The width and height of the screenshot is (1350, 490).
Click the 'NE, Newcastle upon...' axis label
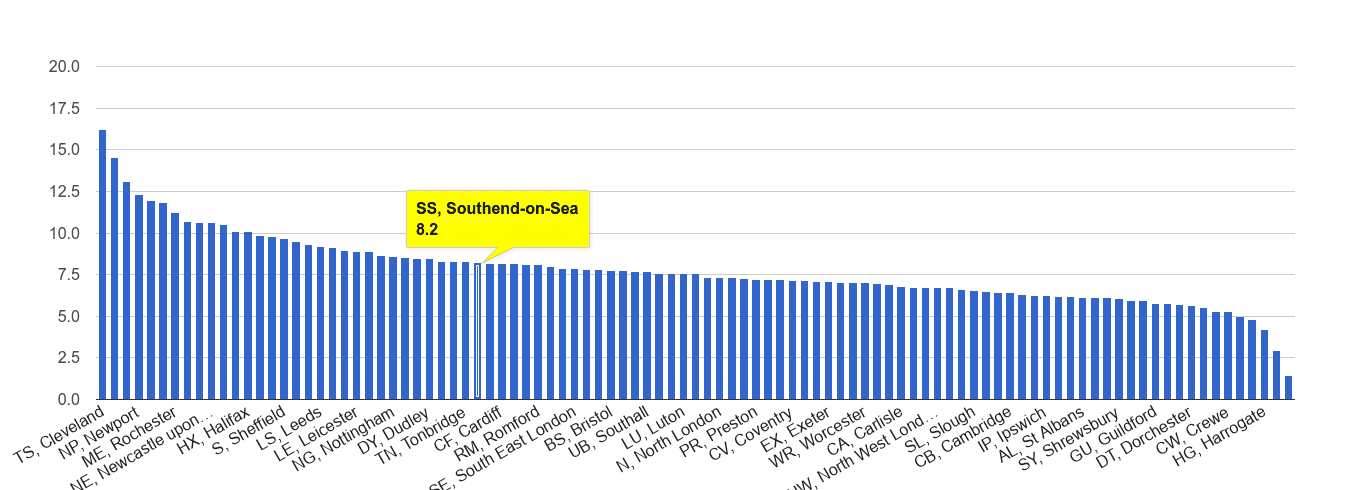pos(140,448)
